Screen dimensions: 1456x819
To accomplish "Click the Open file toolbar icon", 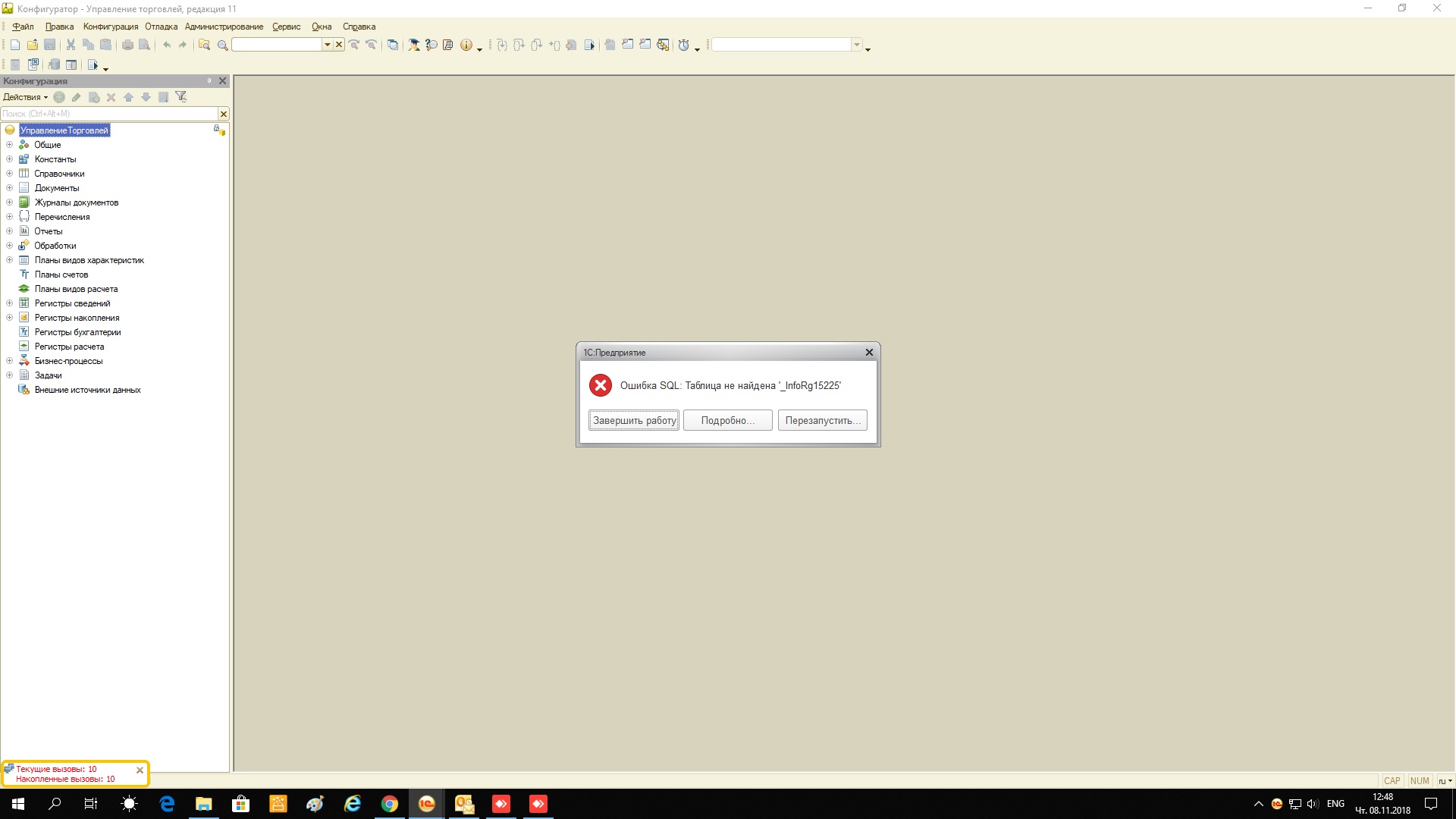I will click(x=33, y=45).
